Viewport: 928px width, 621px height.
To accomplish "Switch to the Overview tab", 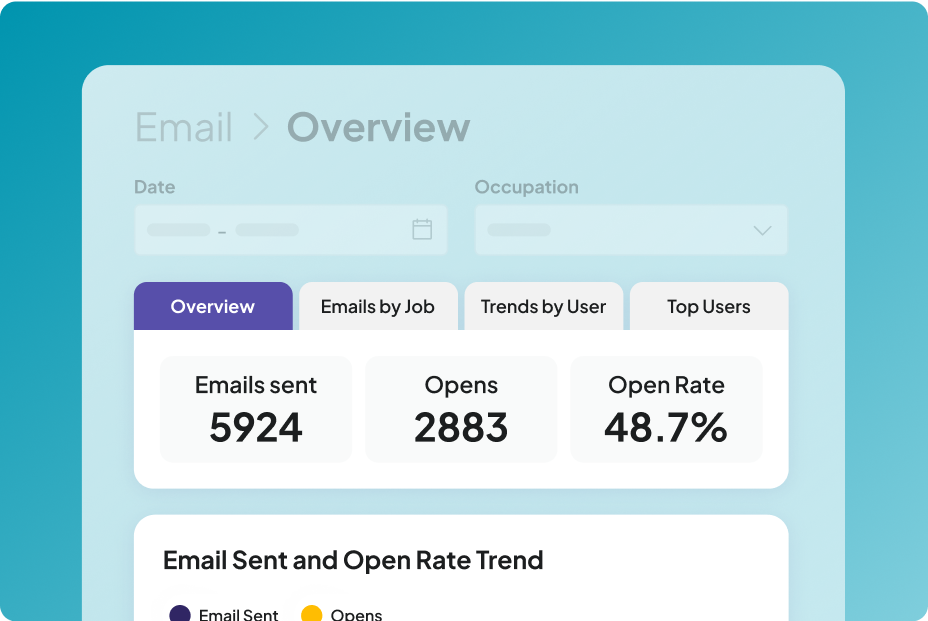I will 213,307.
